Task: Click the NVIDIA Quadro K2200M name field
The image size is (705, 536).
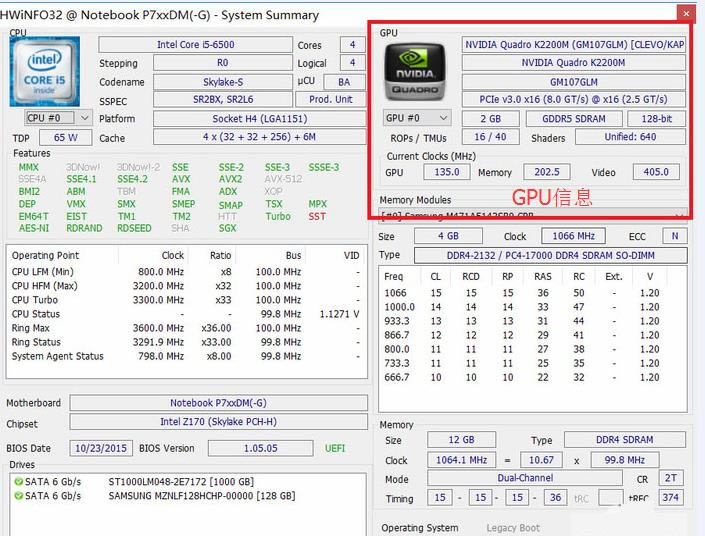Action: 573,63
